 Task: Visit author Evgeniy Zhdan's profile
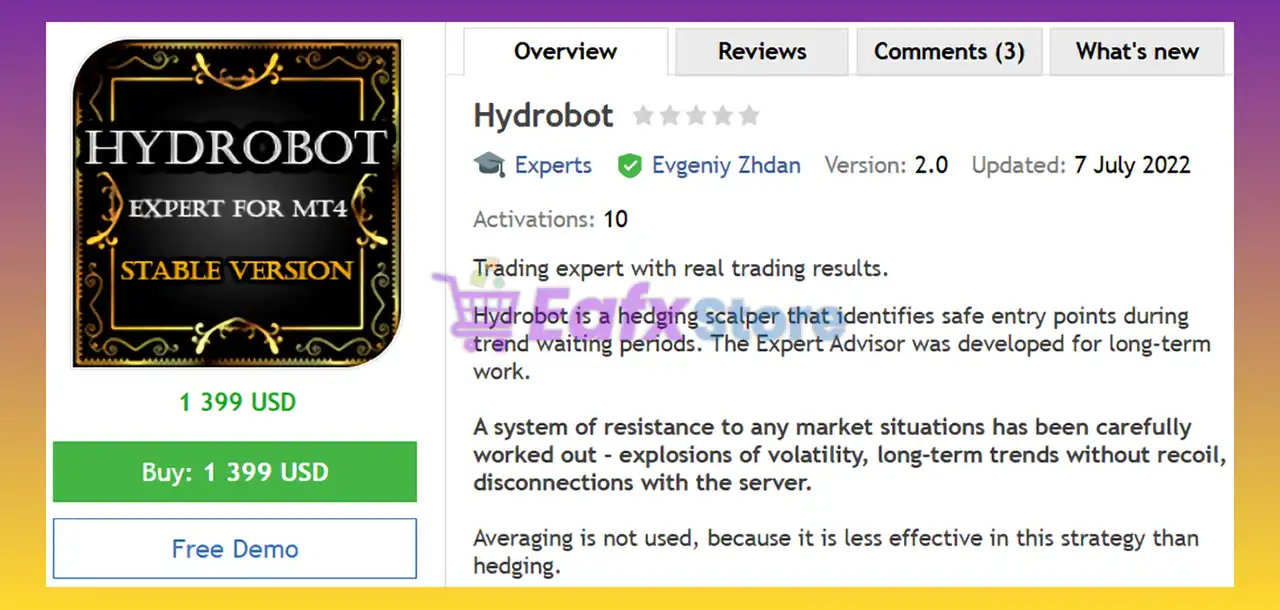726,166
